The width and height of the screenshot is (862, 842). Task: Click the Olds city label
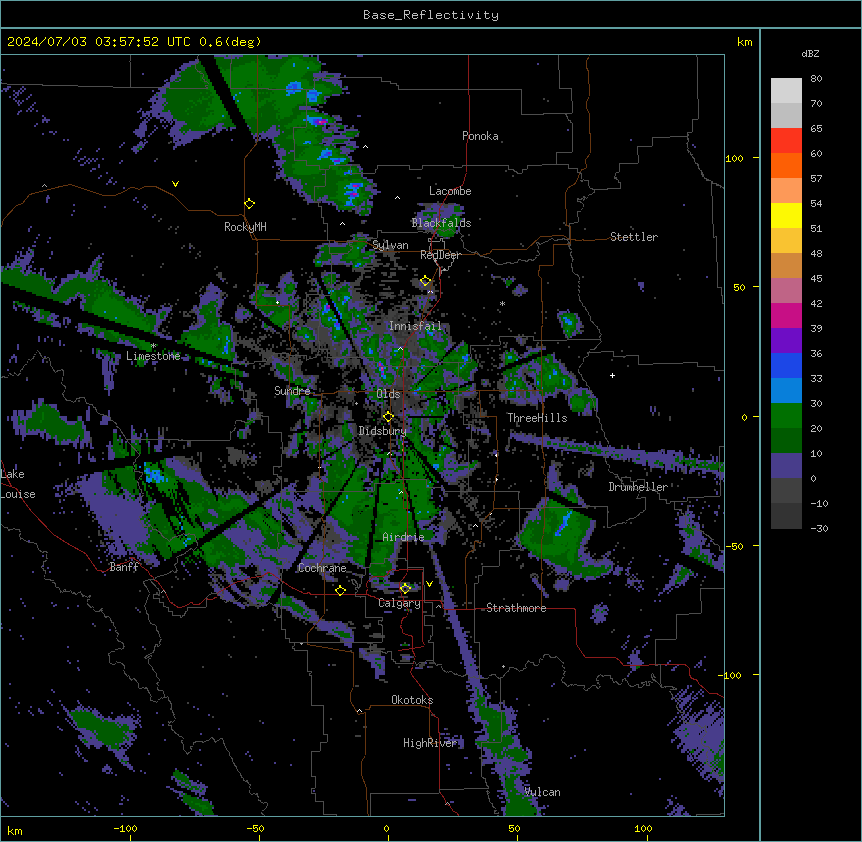click(388, 394)
